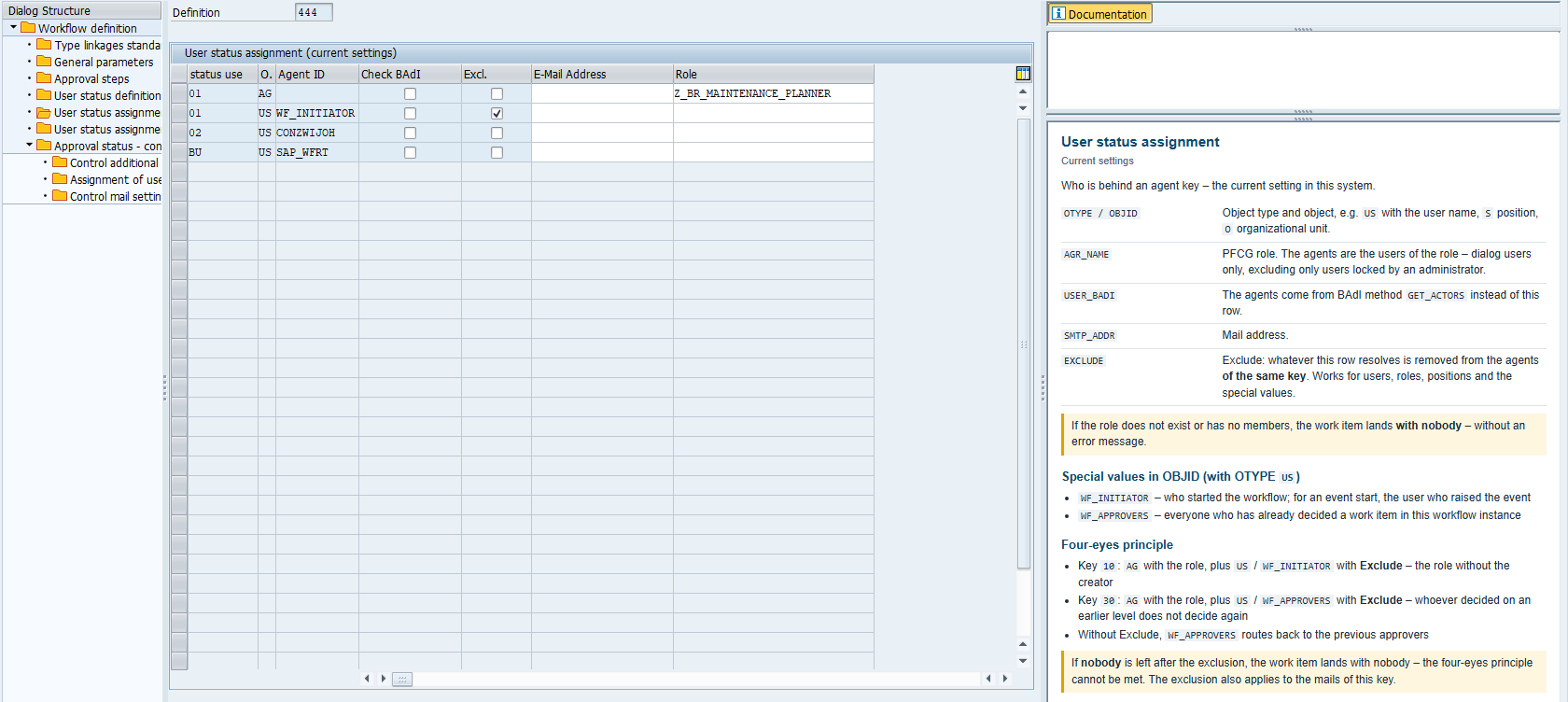Toggle Check BAdI for WF_INITIATOR row

[x=410, y=113]
